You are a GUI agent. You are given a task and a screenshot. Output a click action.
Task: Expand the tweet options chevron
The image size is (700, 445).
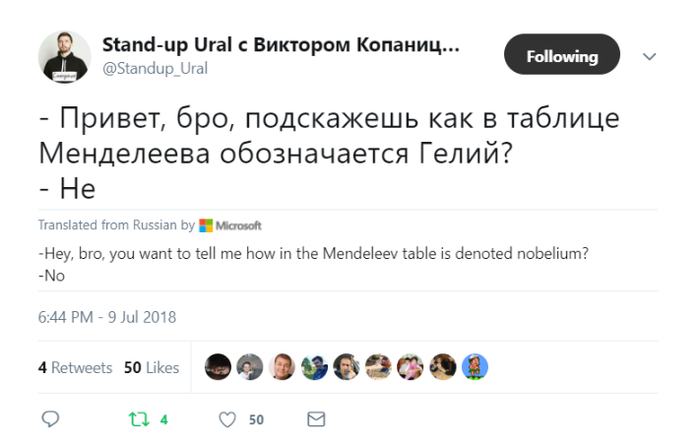pyautogui.click(x=650, y=57)
